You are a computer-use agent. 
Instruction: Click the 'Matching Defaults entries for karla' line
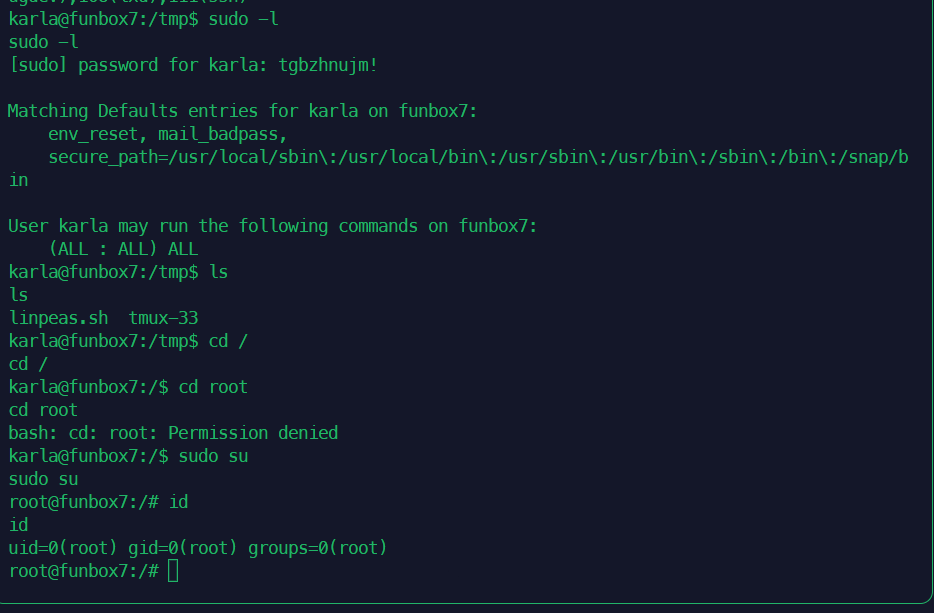[x=242, y=111]
